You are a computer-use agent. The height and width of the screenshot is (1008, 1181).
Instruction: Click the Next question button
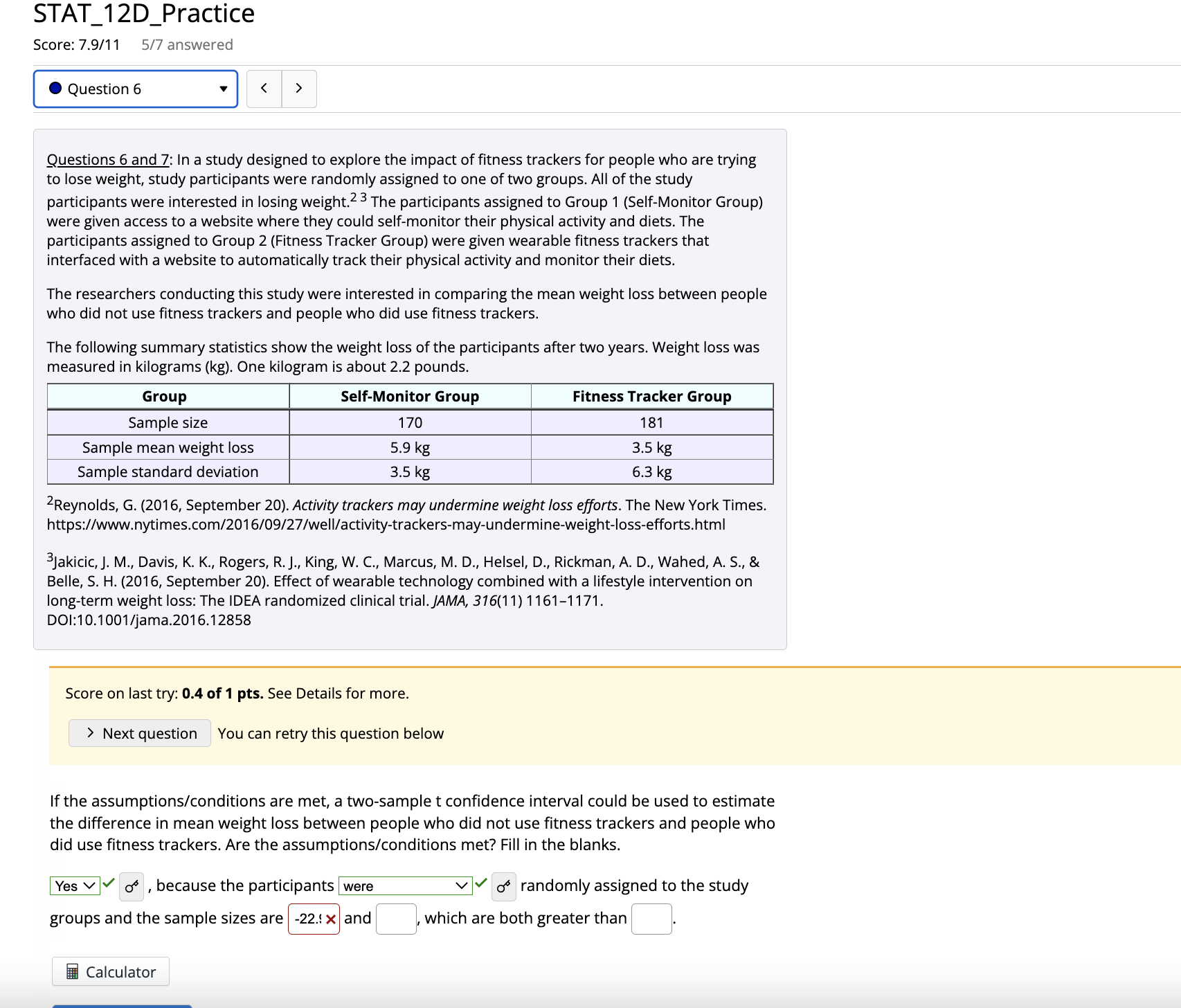click(x=139, y=732)
